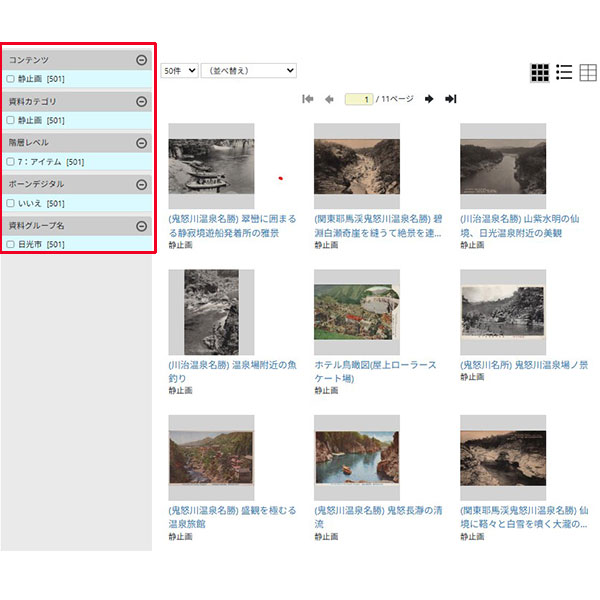
Task: Check the 日光市 filter checkbox
Action: [x=10, y=244]
